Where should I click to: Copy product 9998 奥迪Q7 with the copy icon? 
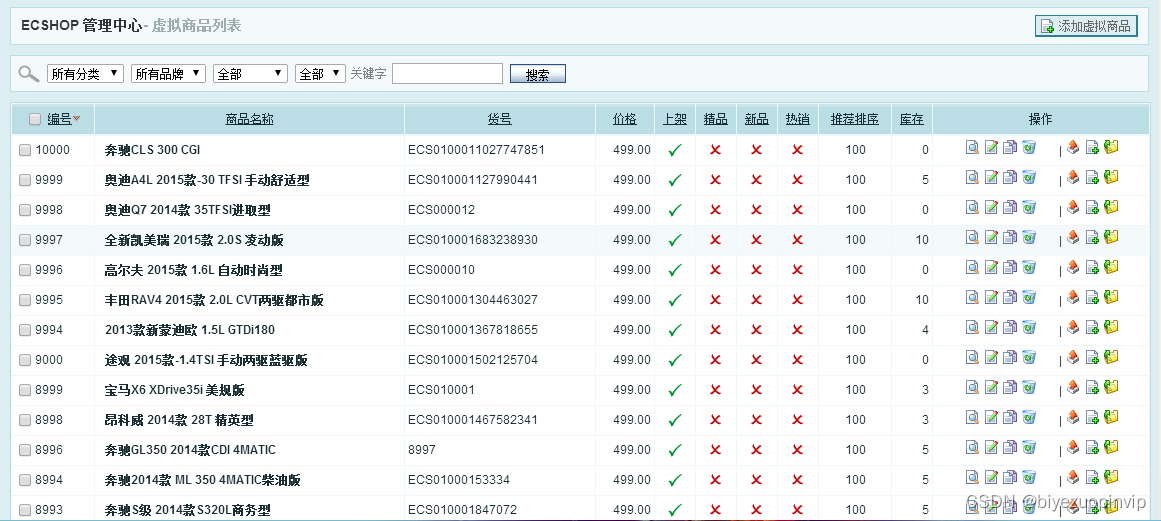[x=1010, y=207]
